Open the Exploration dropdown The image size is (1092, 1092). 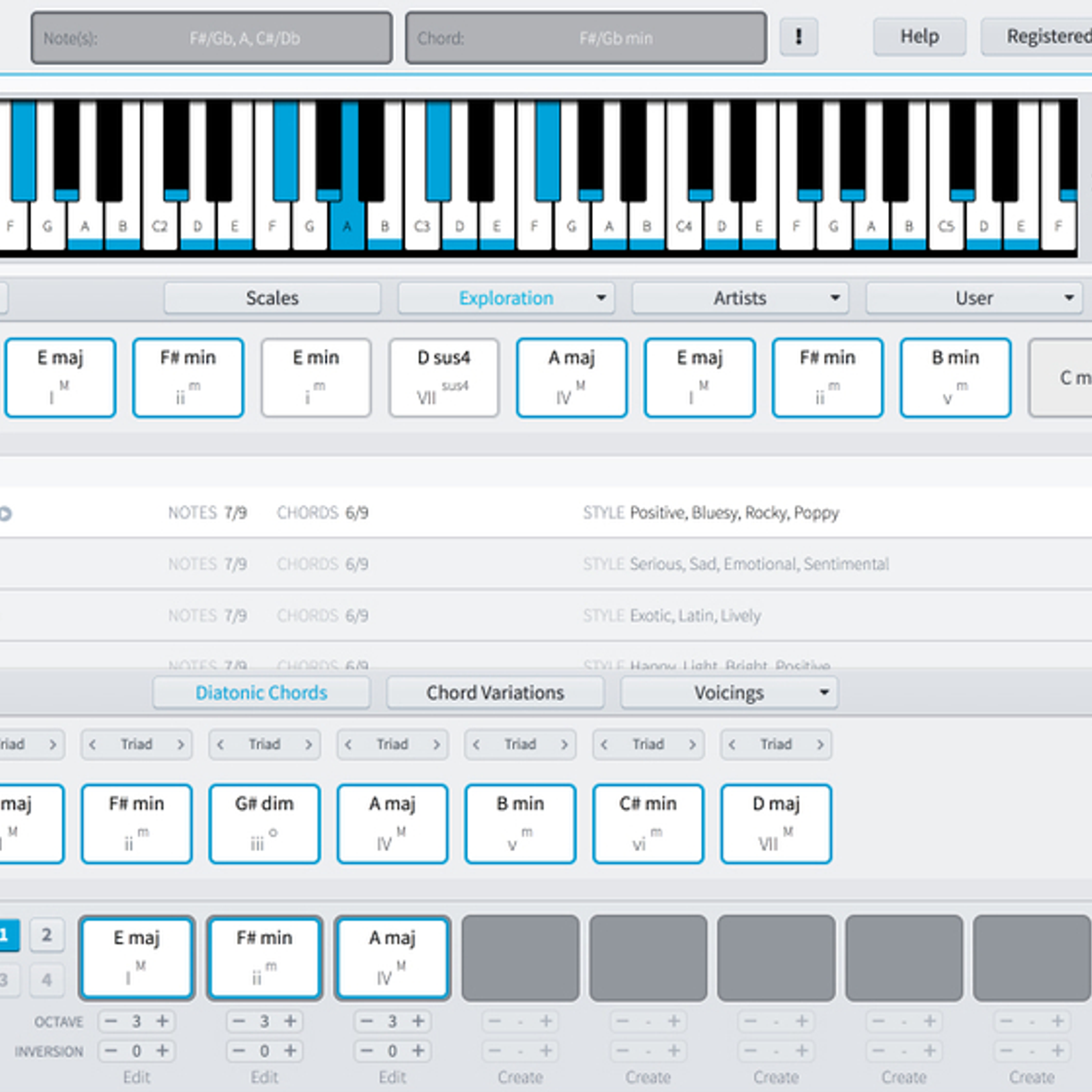coord(506,298)
